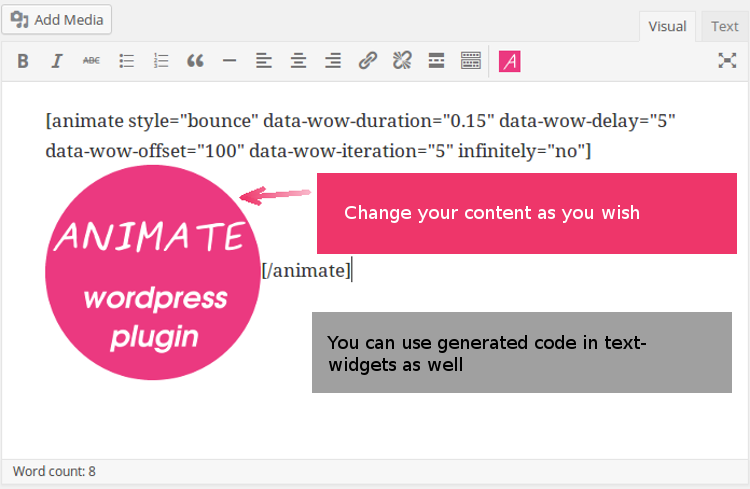The width and height of the screenshot is (750, 489).
Task: Insert or edit link
Action: click(367, 61)
